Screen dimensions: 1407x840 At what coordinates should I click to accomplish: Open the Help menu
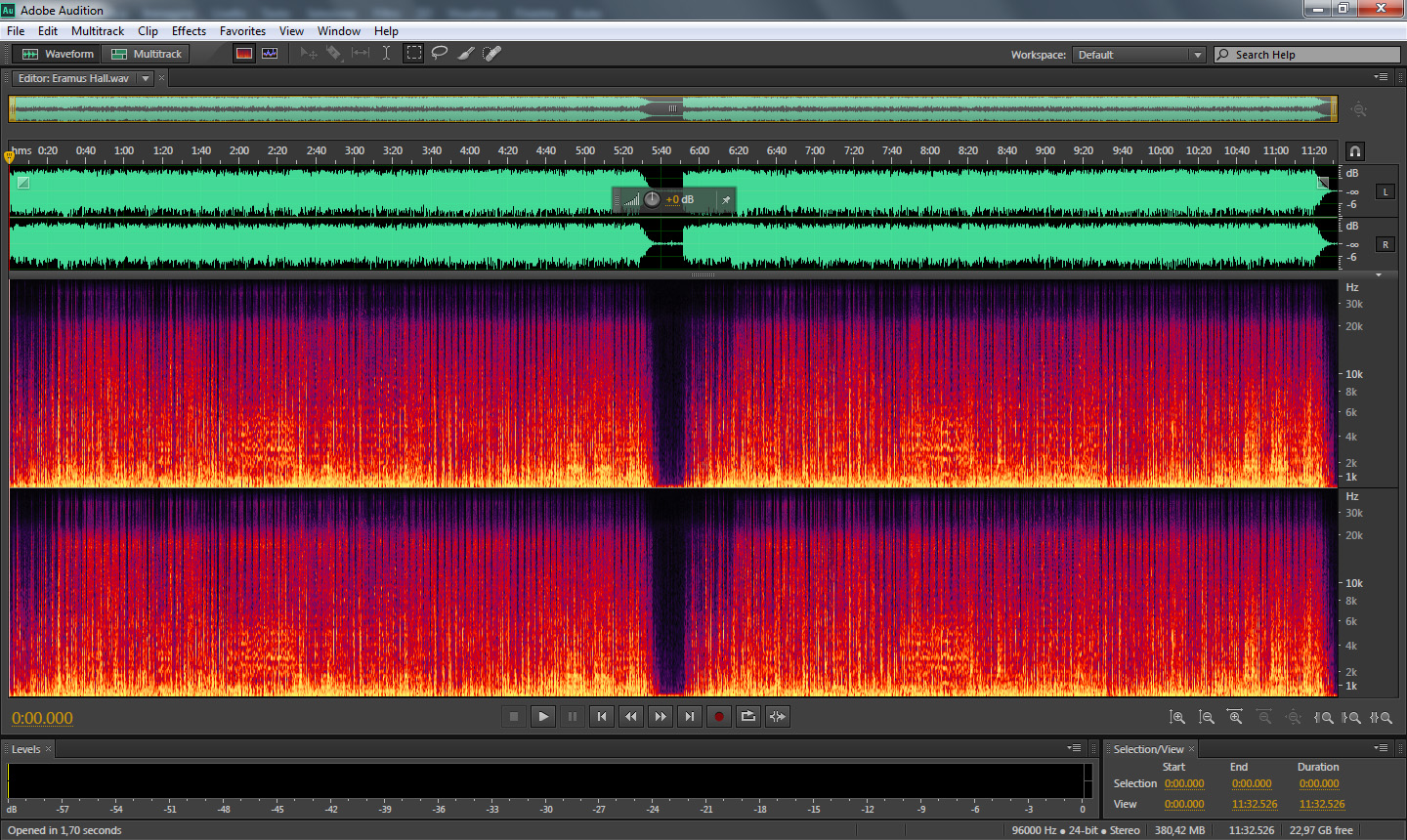386,31
